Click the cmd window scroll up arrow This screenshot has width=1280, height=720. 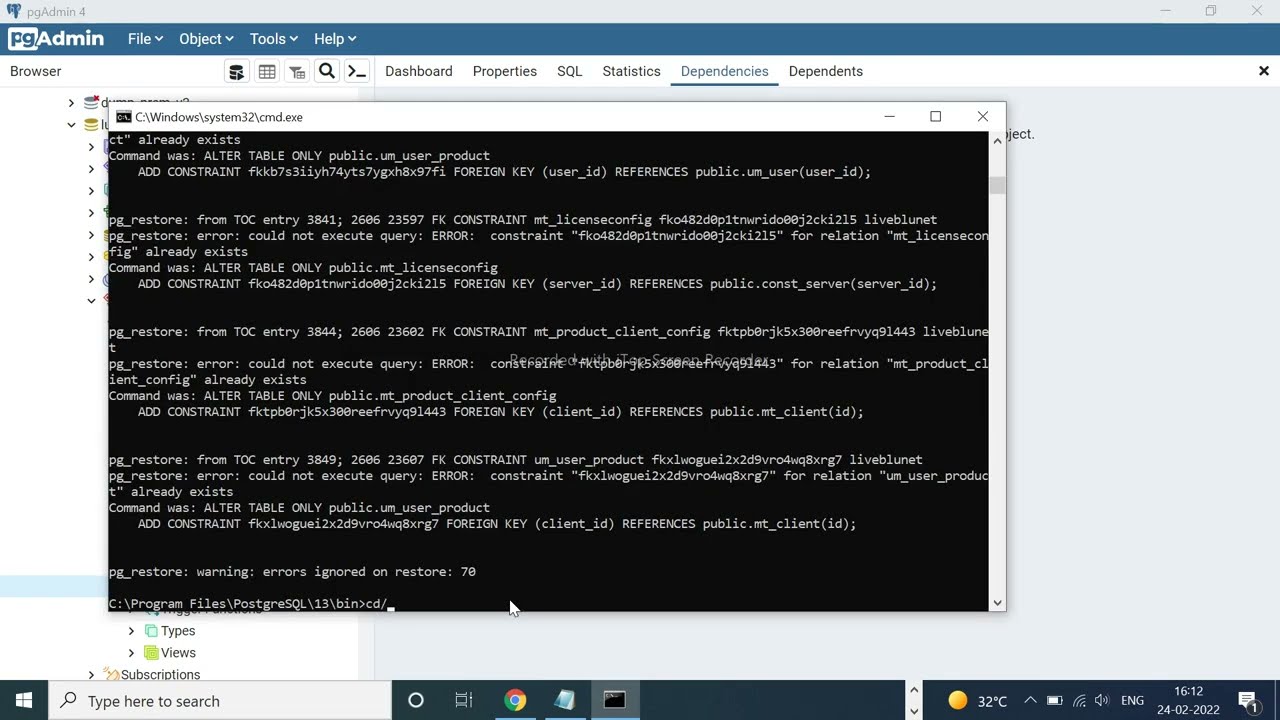tap(997, 141)
